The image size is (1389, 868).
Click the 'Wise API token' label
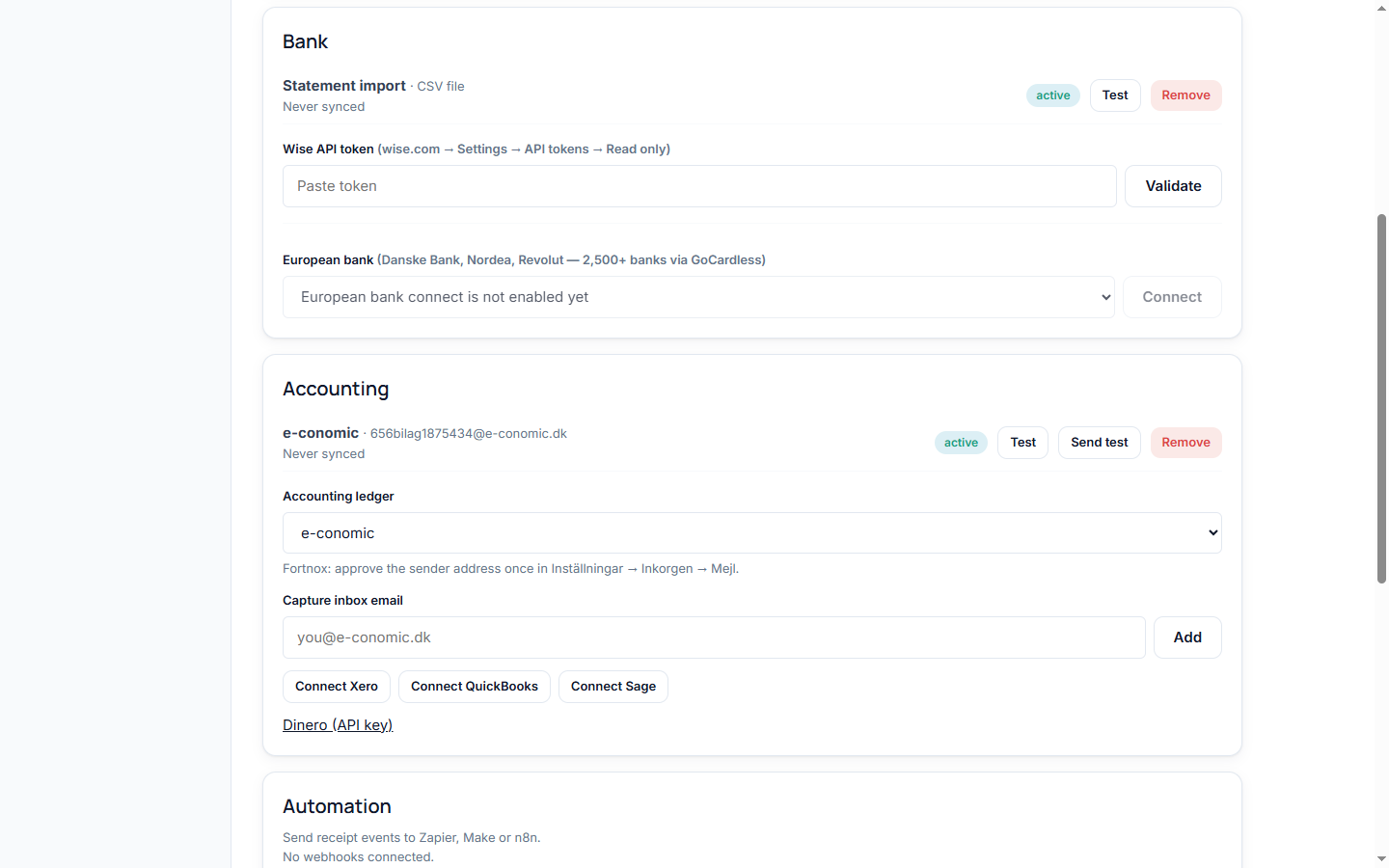point(328,149)
